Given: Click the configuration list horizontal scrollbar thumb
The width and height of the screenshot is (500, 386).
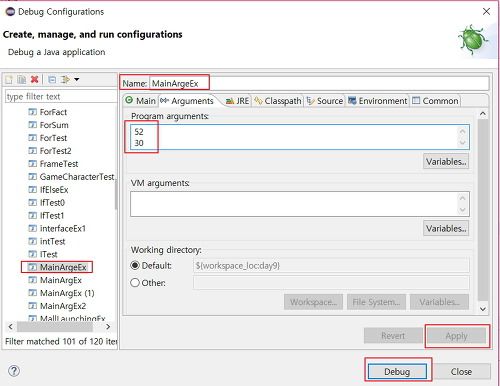Looking at the screenshot, I should click(55, 327).
